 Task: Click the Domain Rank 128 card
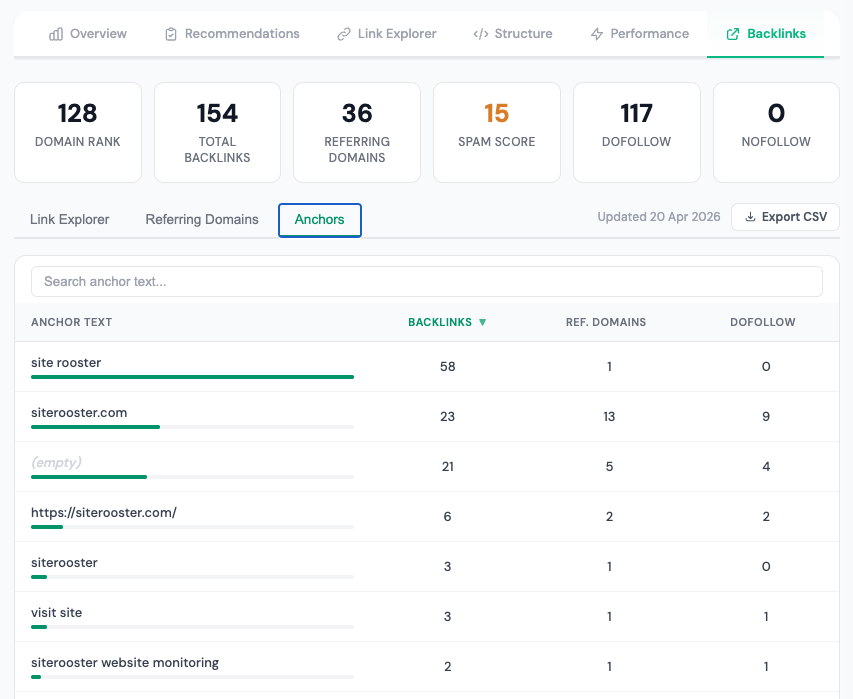pyautogui.click(x=78, y=132)
